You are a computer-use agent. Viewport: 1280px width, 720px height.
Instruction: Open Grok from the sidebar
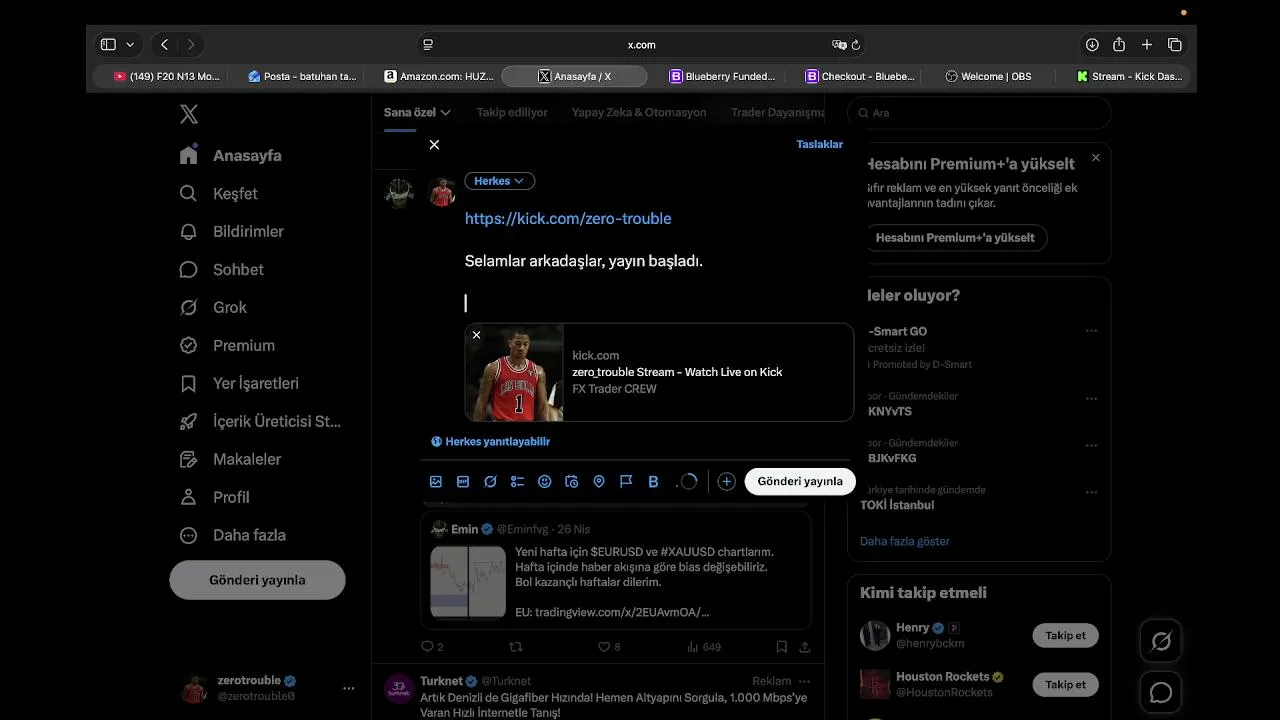[x=214, y=307]
